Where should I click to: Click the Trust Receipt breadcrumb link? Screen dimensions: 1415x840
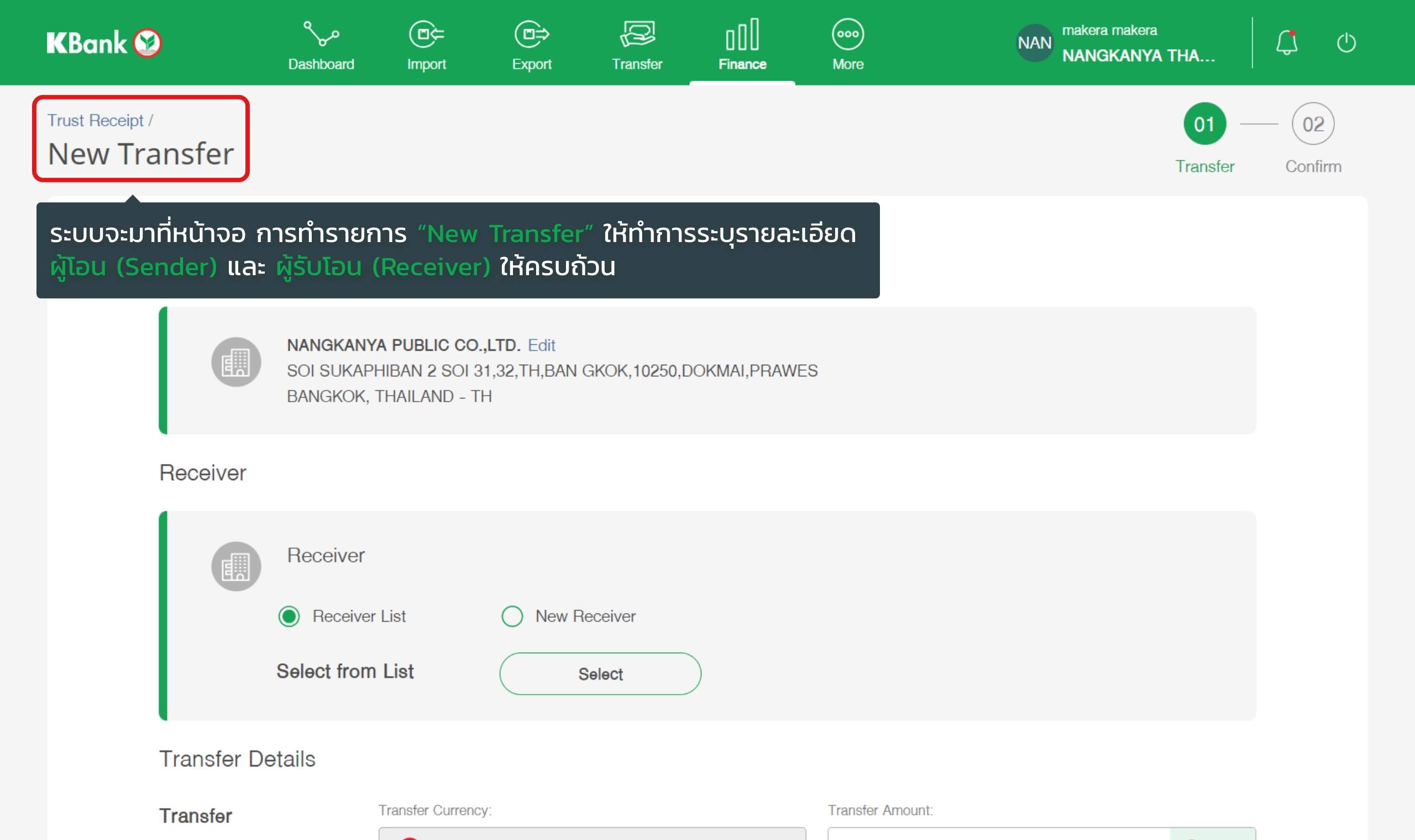[95, 120]
